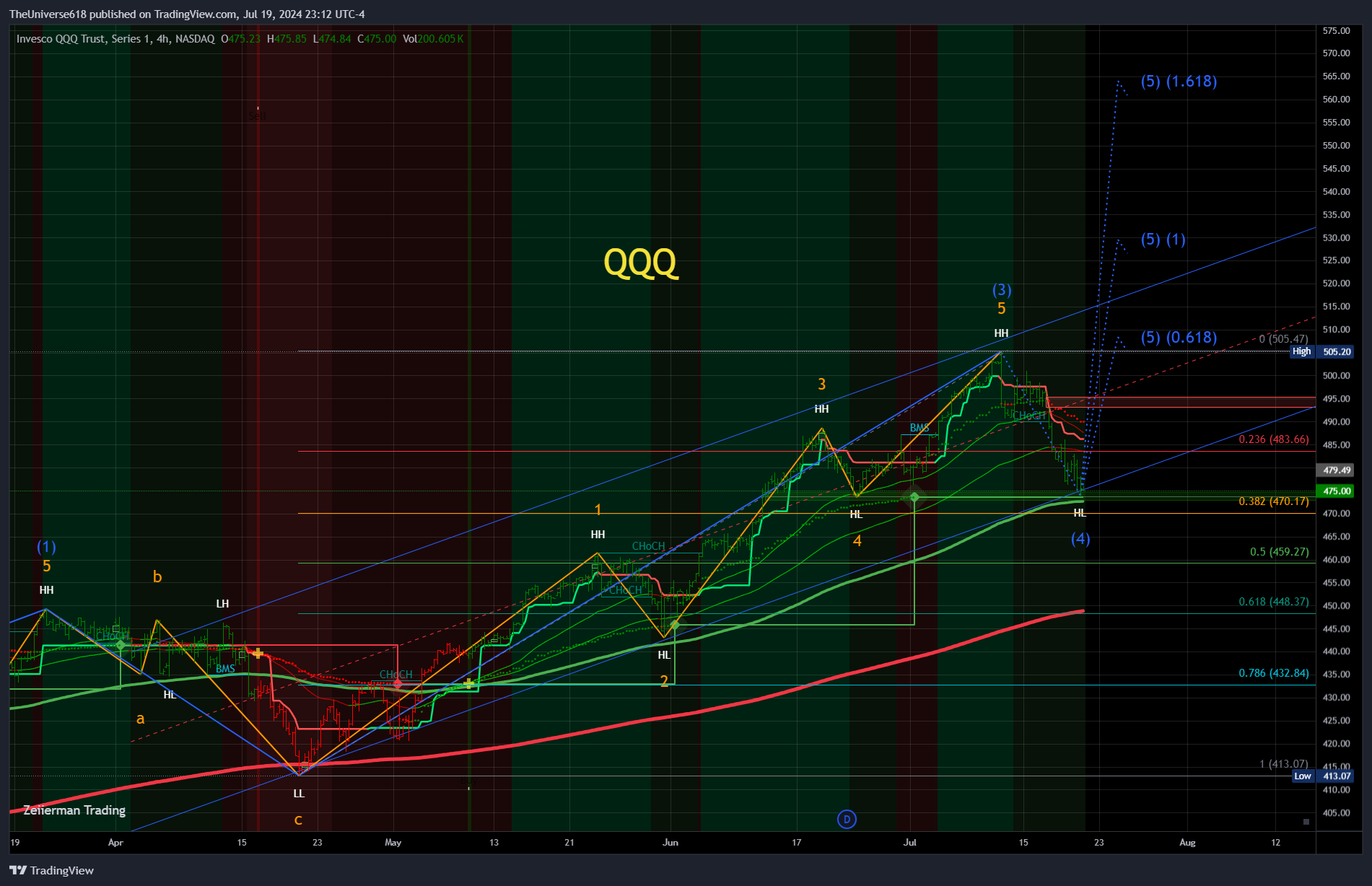Click the Apr label on time axis
The width and height of the screenshot is (1372, 886).
click(x=115, y=843)
